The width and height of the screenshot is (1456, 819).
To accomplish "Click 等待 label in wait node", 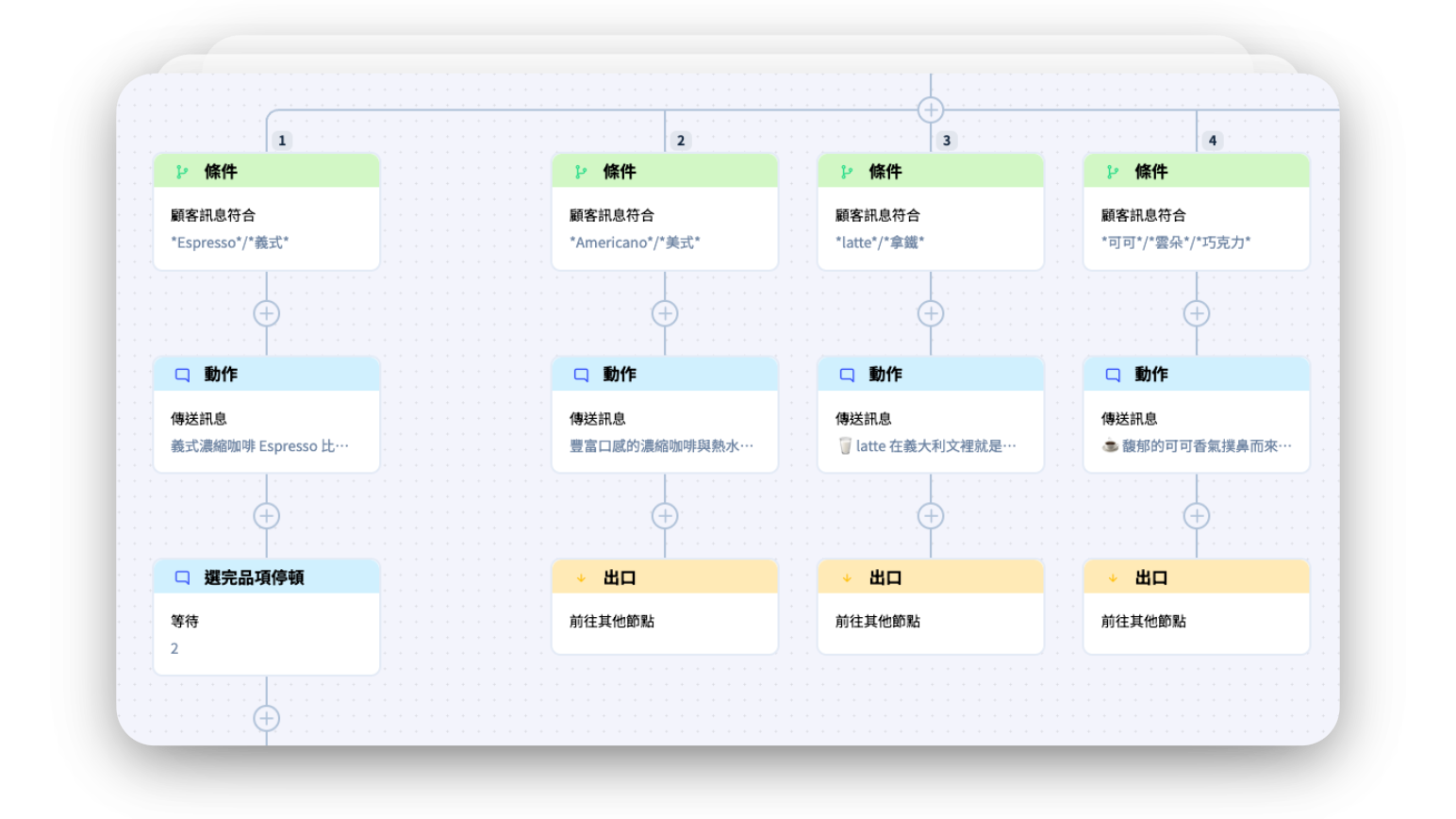I will pyautogui.click(x=185, y=621).
